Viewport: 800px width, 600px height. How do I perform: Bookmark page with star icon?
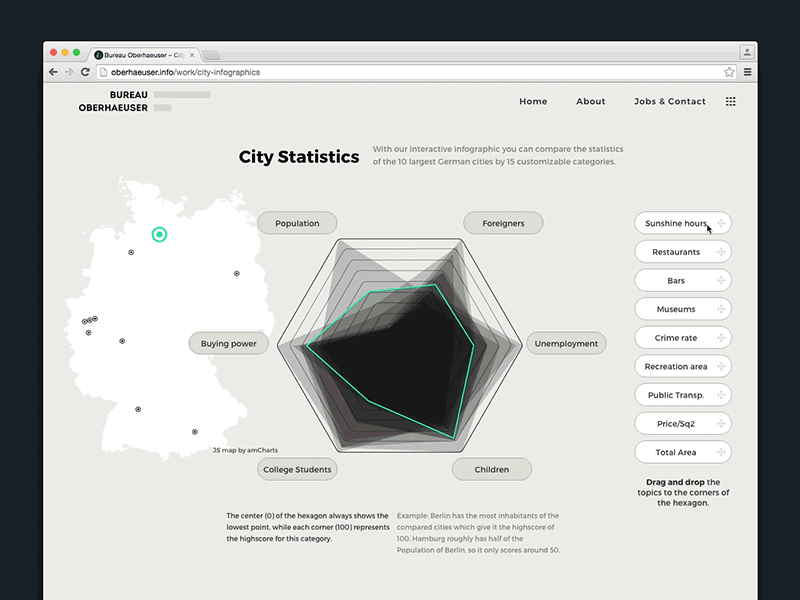coord(729,72)
